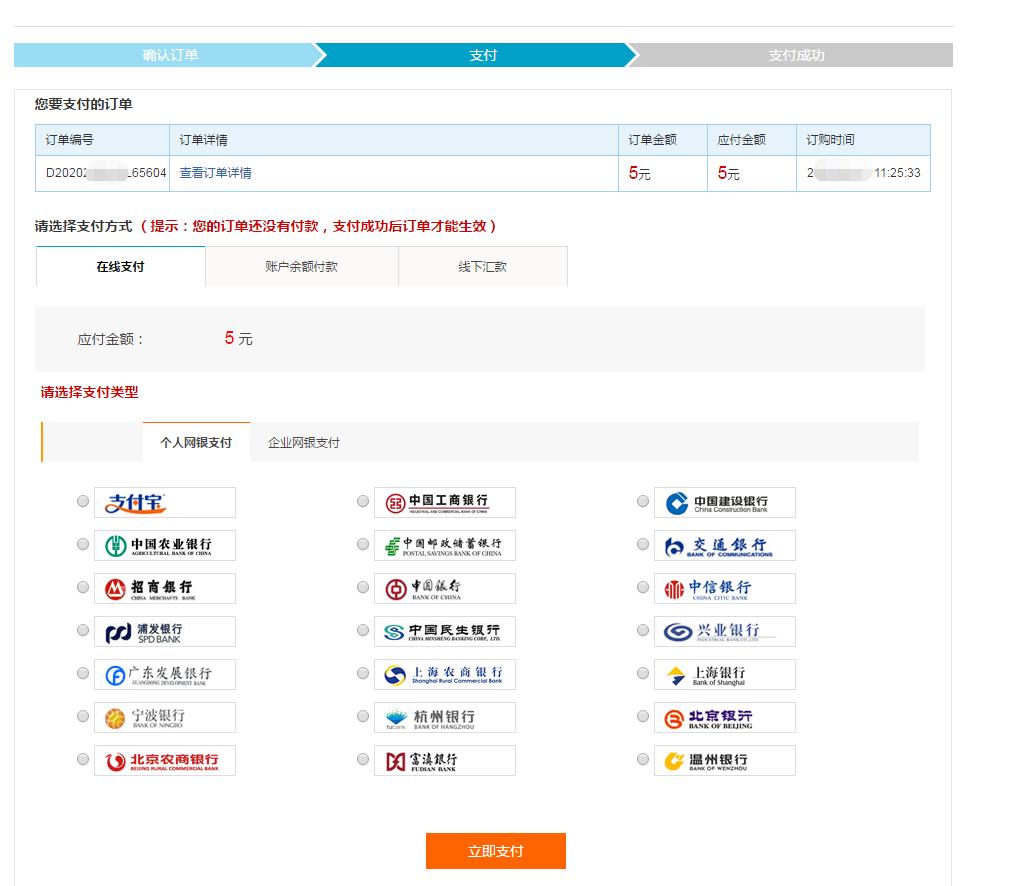
Task: Select the Bank of China radio button
Action: [363, 587]
